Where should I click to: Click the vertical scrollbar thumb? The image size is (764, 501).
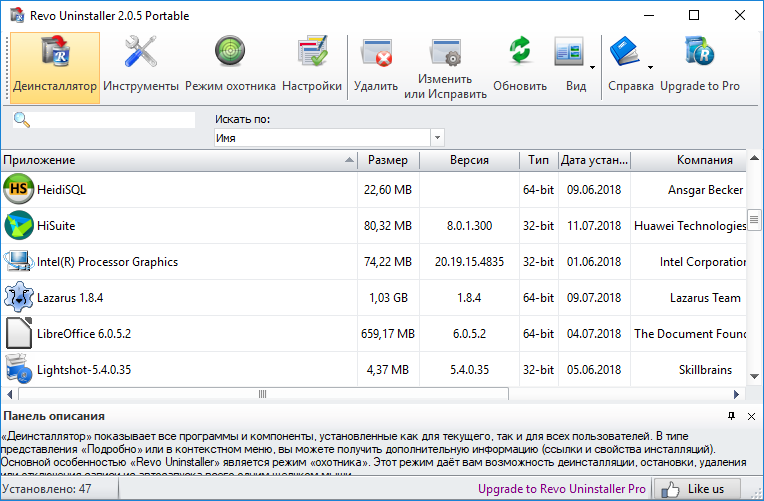(x=754, y=220)
